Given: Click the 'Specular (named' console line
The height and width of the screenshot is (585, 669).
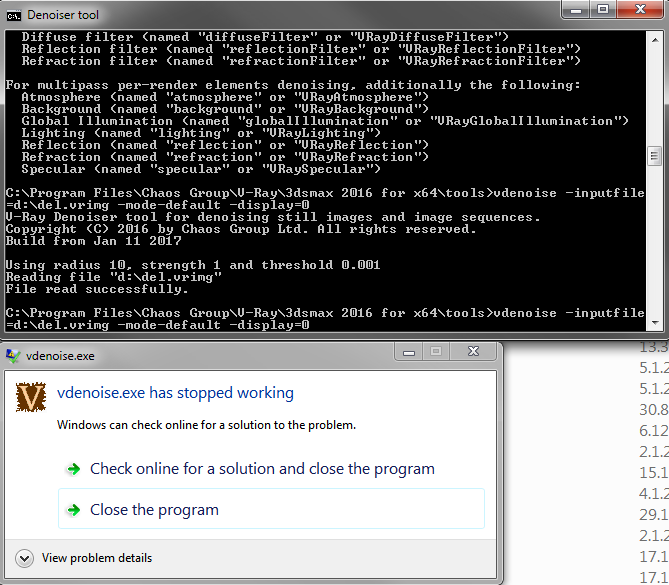Looking at the screenshot, I should [x=201, y=169].
